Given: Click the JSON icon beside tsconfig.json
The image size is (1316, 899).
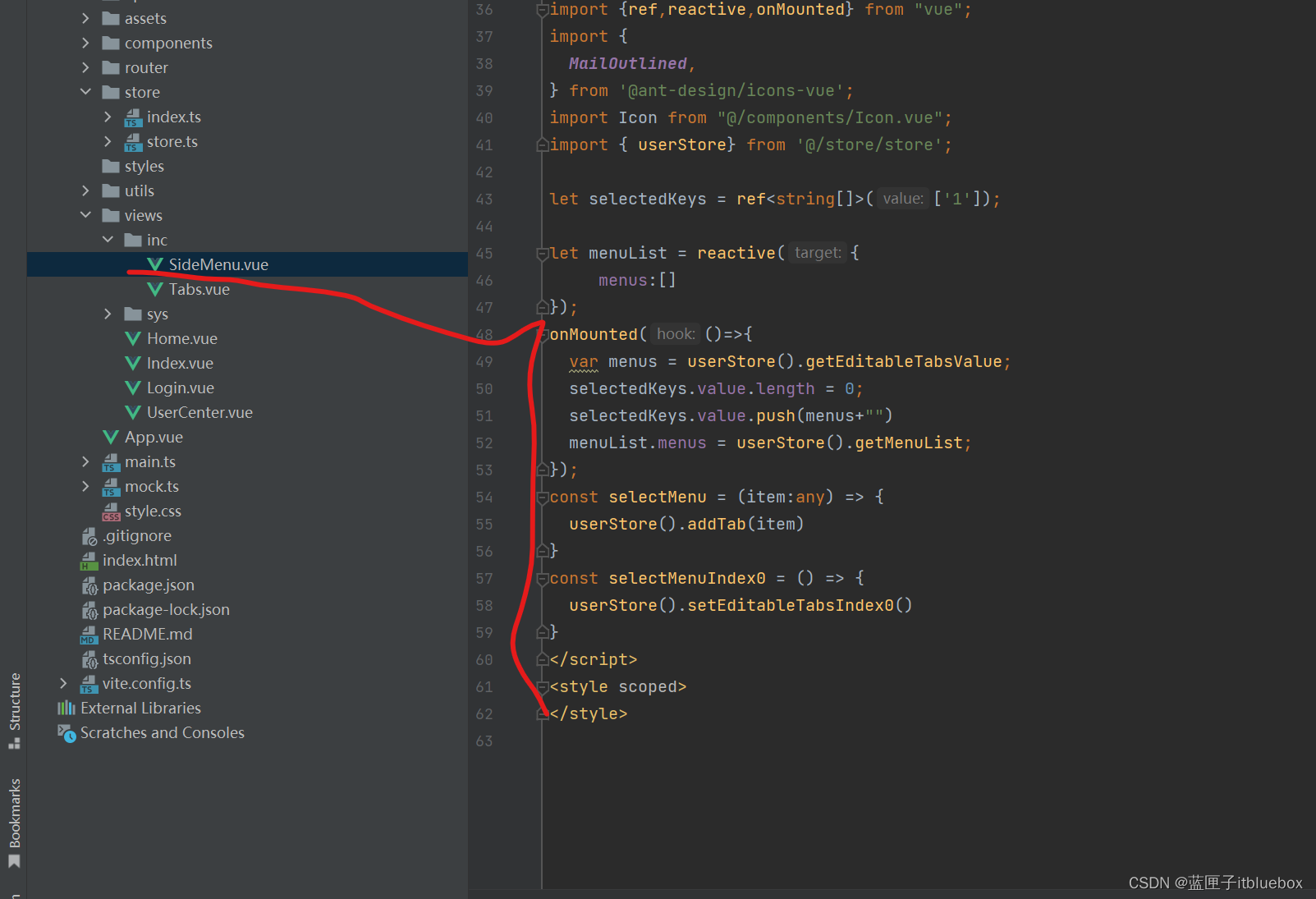Looking at the screenshot, I should click(x=89, y=659).
